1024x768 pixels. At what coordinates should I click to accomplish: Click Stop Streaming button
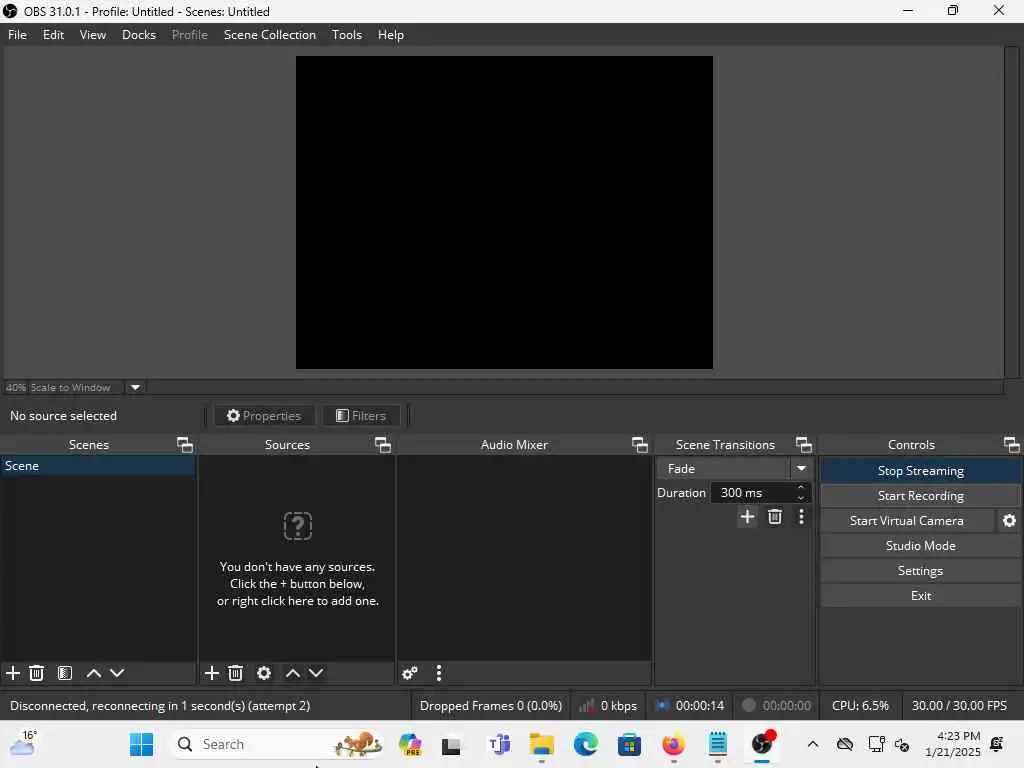pyautogui.click(x=920, y=471)
